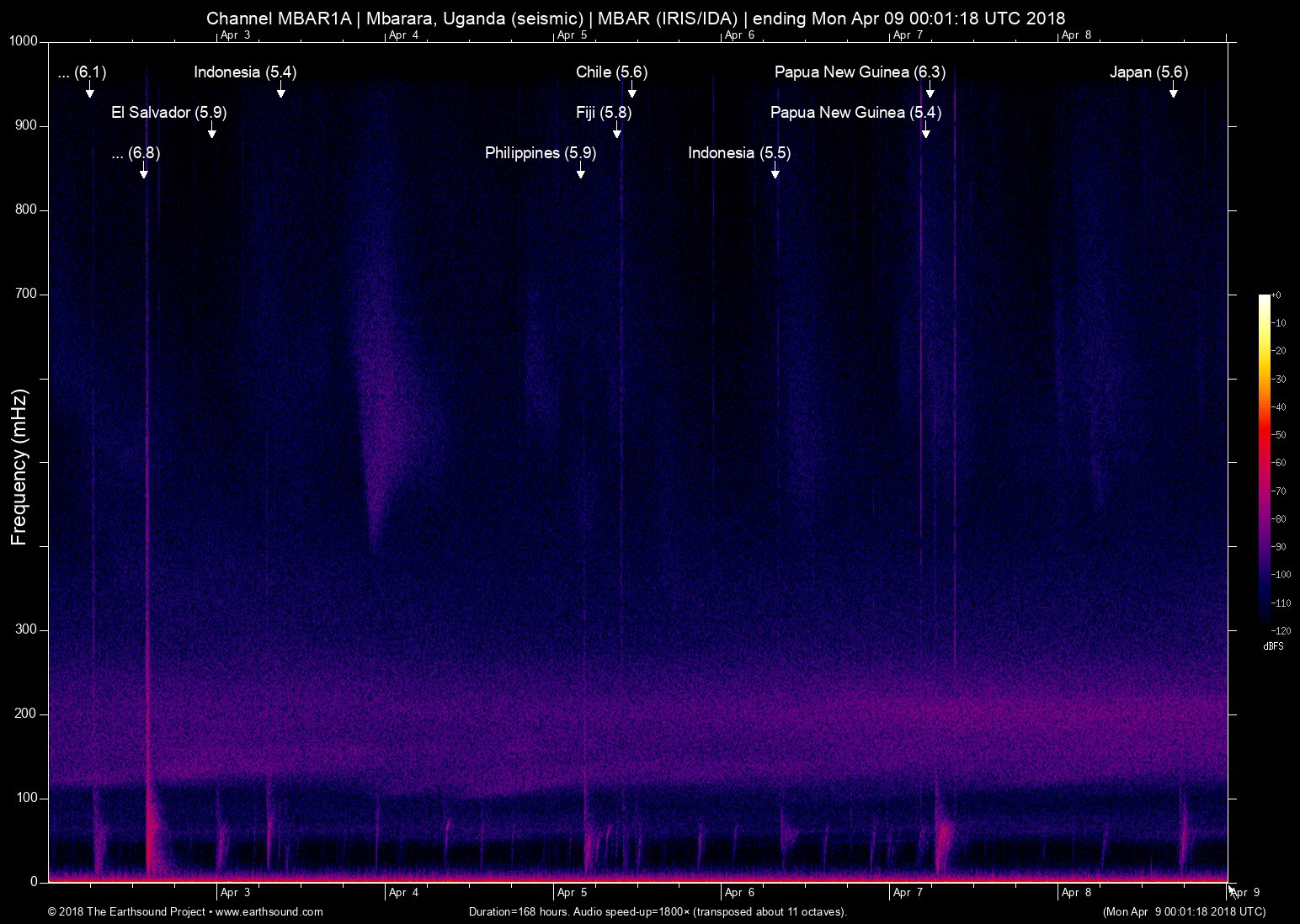
Task: Click the arrow below Fiji (5.8)
Action: point(617,132)
